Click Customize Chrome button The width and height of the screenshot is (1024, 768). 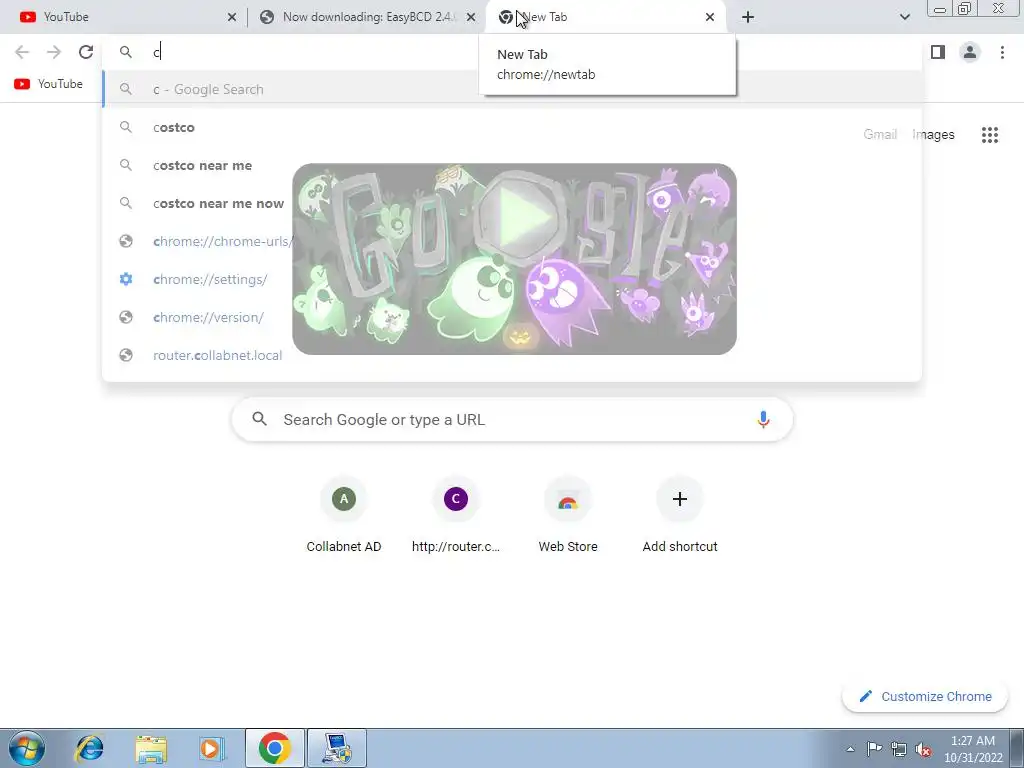tap(926, 696)
